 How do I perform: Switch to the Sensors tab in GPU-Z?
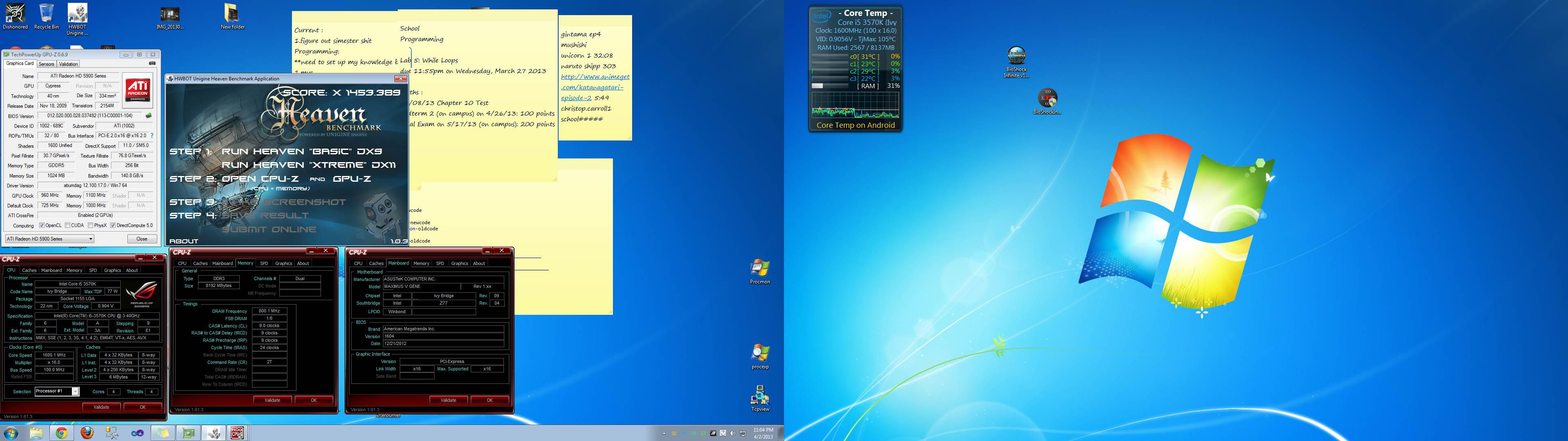click(x=46, y=64)
